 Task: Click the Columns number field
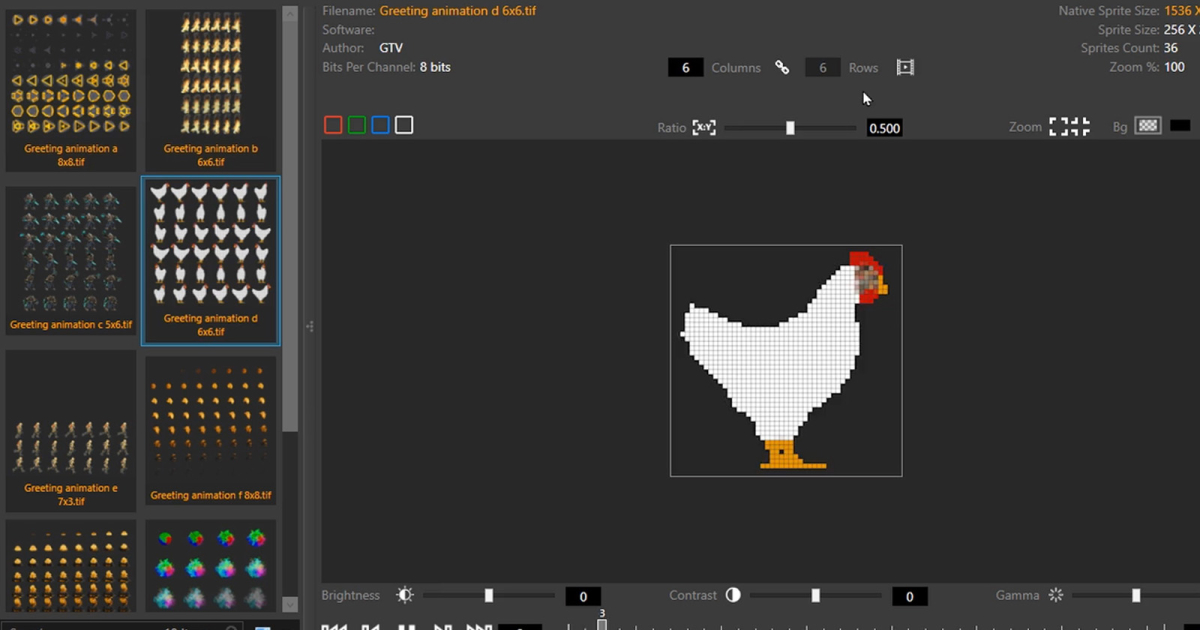coord(685,68)
